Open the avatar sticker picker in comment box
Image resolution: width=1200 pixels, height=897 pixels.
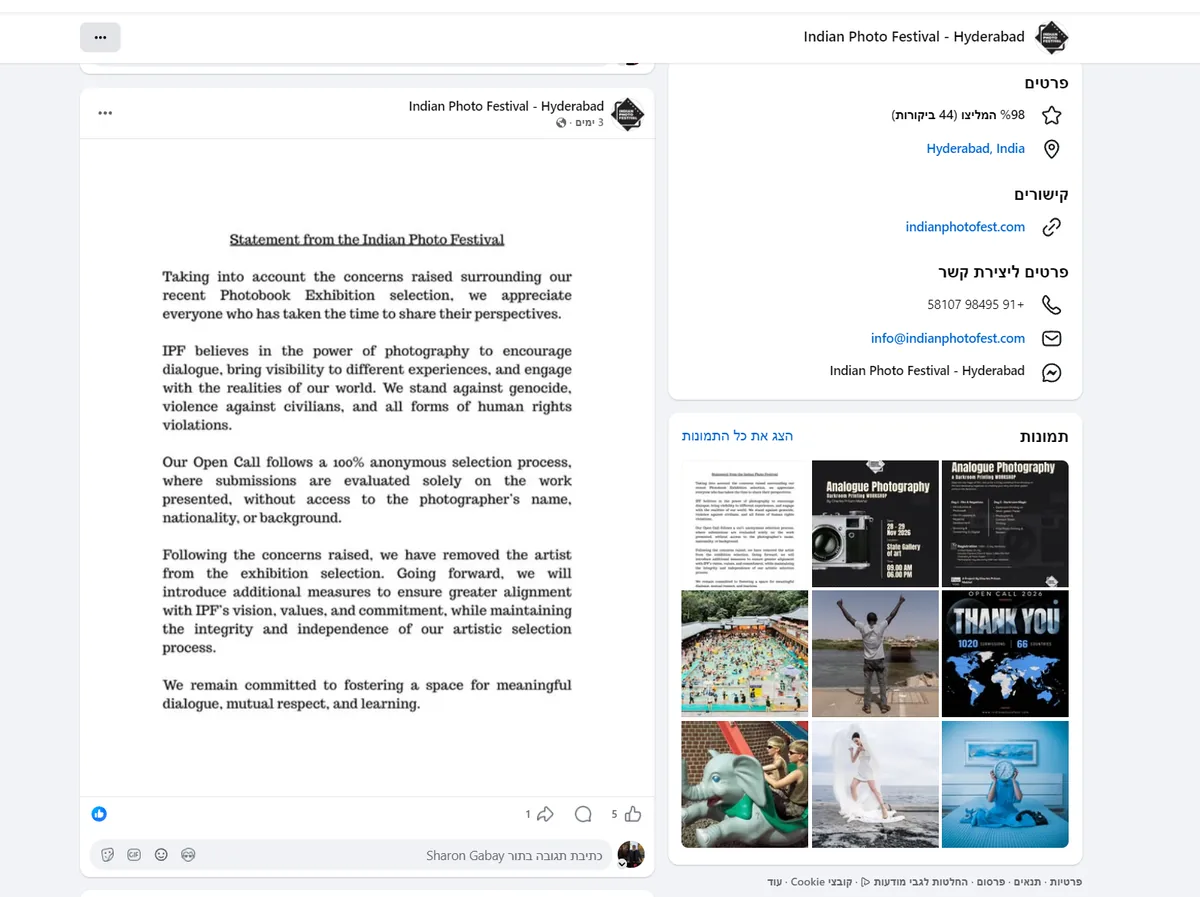(188, 855)
